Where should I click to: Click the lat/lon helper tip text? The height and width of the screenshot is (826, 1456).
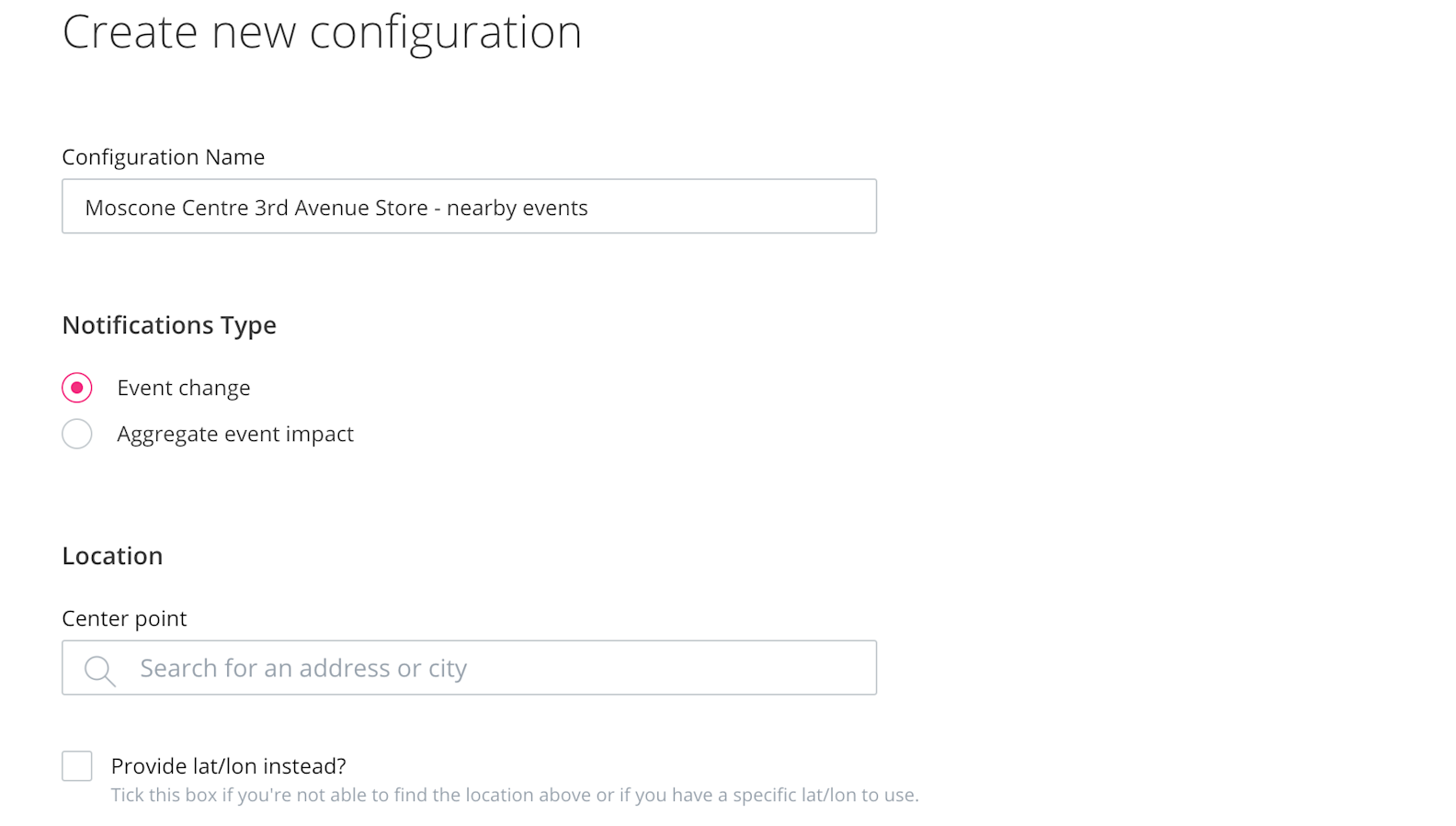click(515, 794)
